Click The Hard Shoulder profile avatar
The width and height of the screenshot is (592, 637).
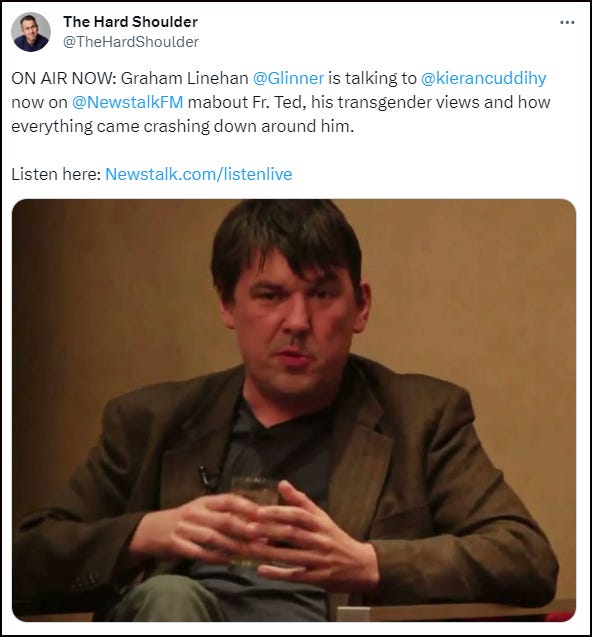tap(31, 32)
